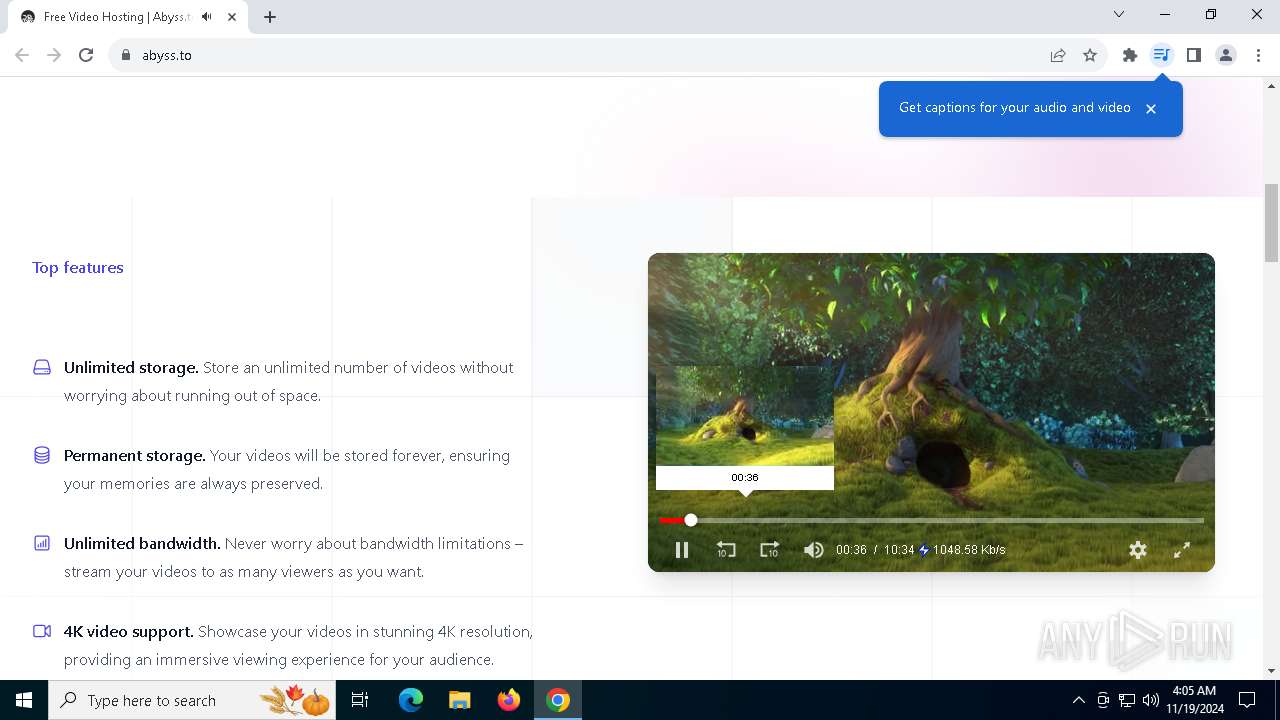This screenshot has height=720, width=1280.
Task: Mute the video player volume
Action: [814, 550]
